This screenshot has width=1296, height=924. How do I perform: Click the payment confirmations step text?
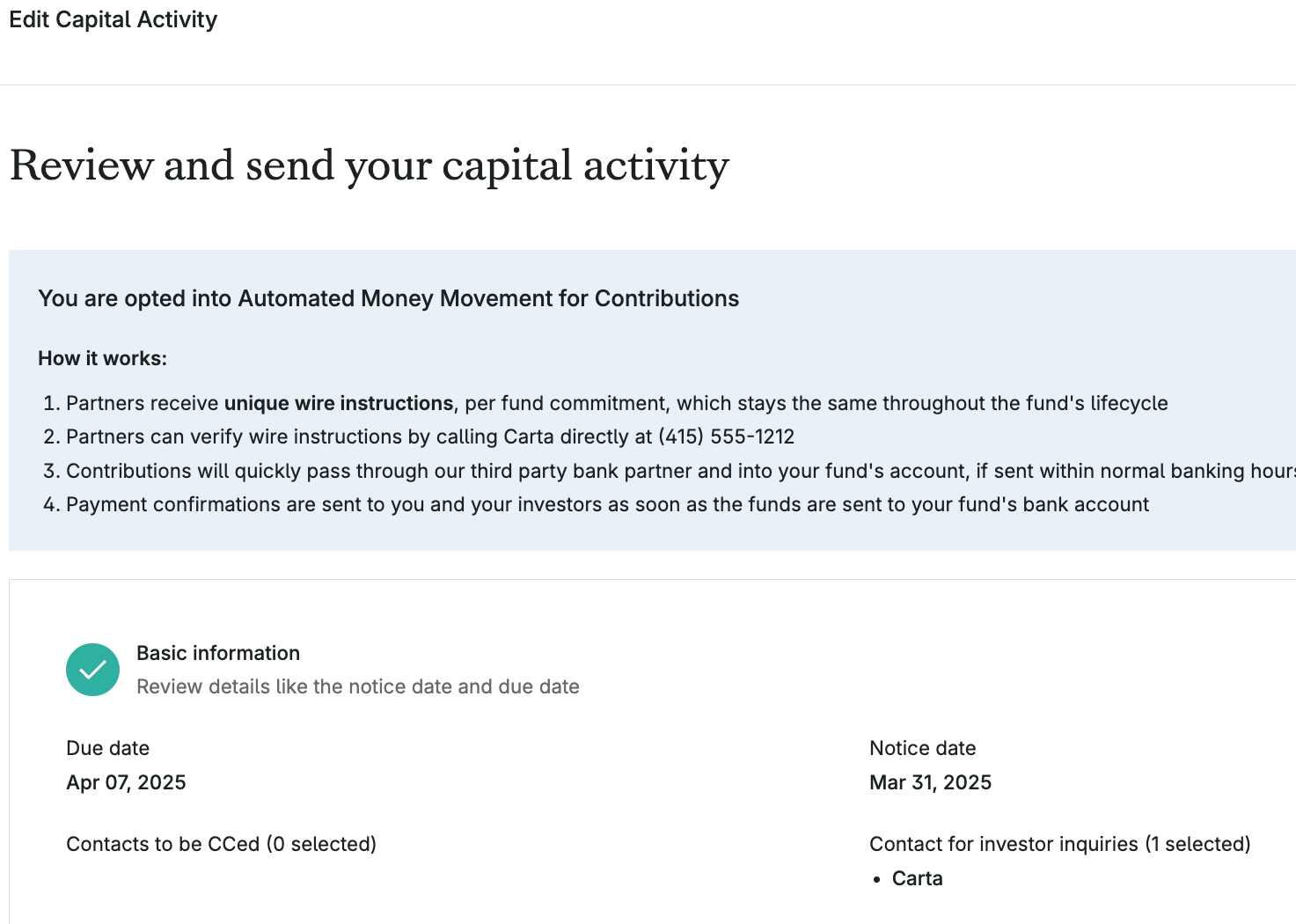pyautogui.click(x=607, y=504)
